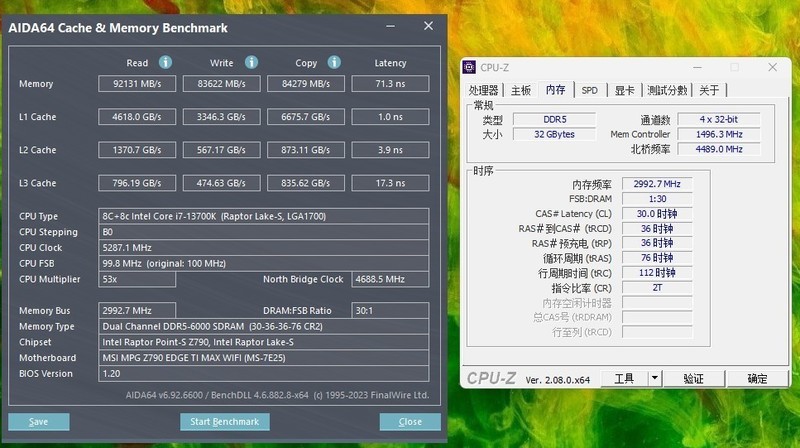Close the CPU-Z window with X

[772, 67]
